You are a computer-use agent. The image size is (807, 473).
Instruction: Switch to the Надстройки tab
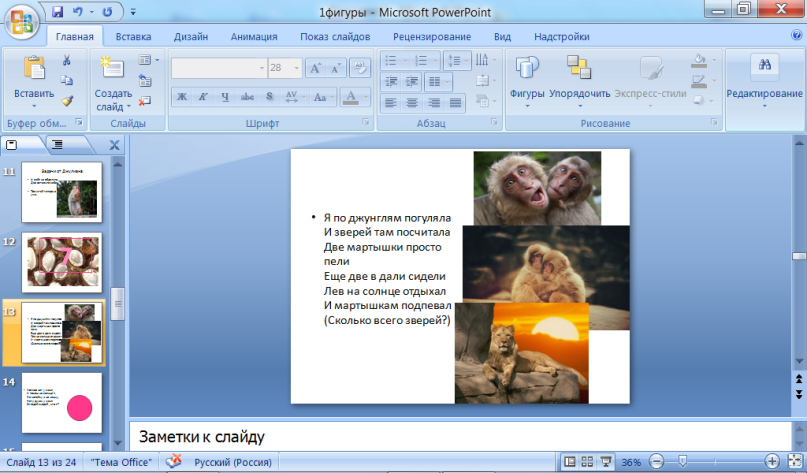(562, 37)
